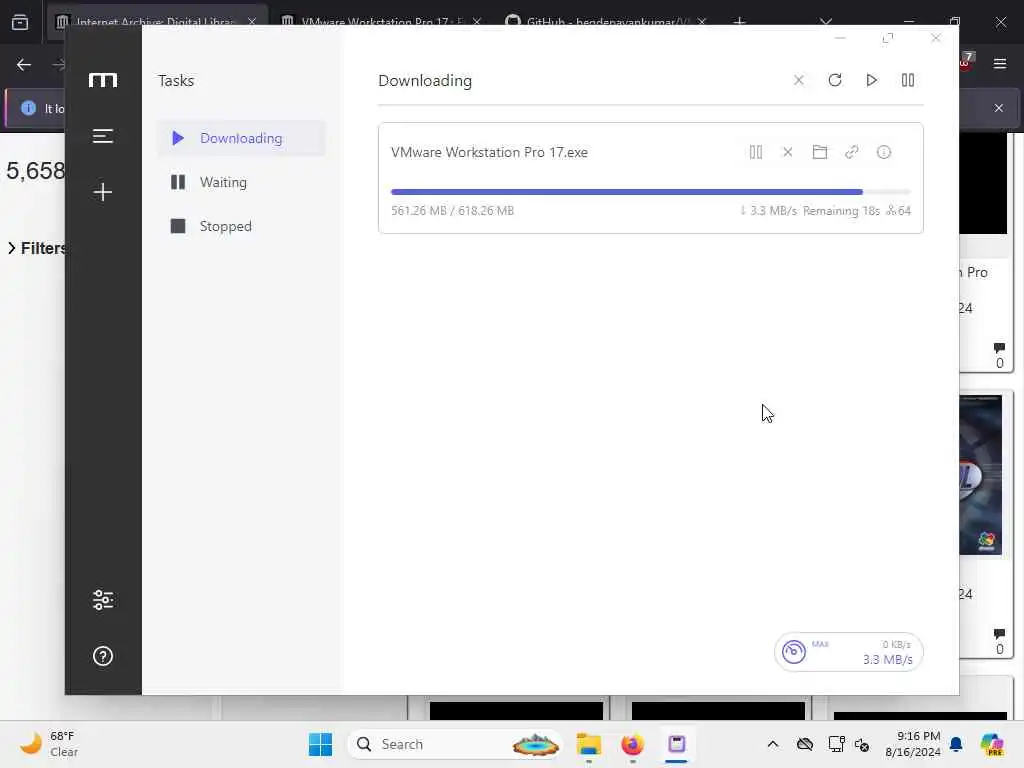Select the Downloading tasks category

click(242, 138)
